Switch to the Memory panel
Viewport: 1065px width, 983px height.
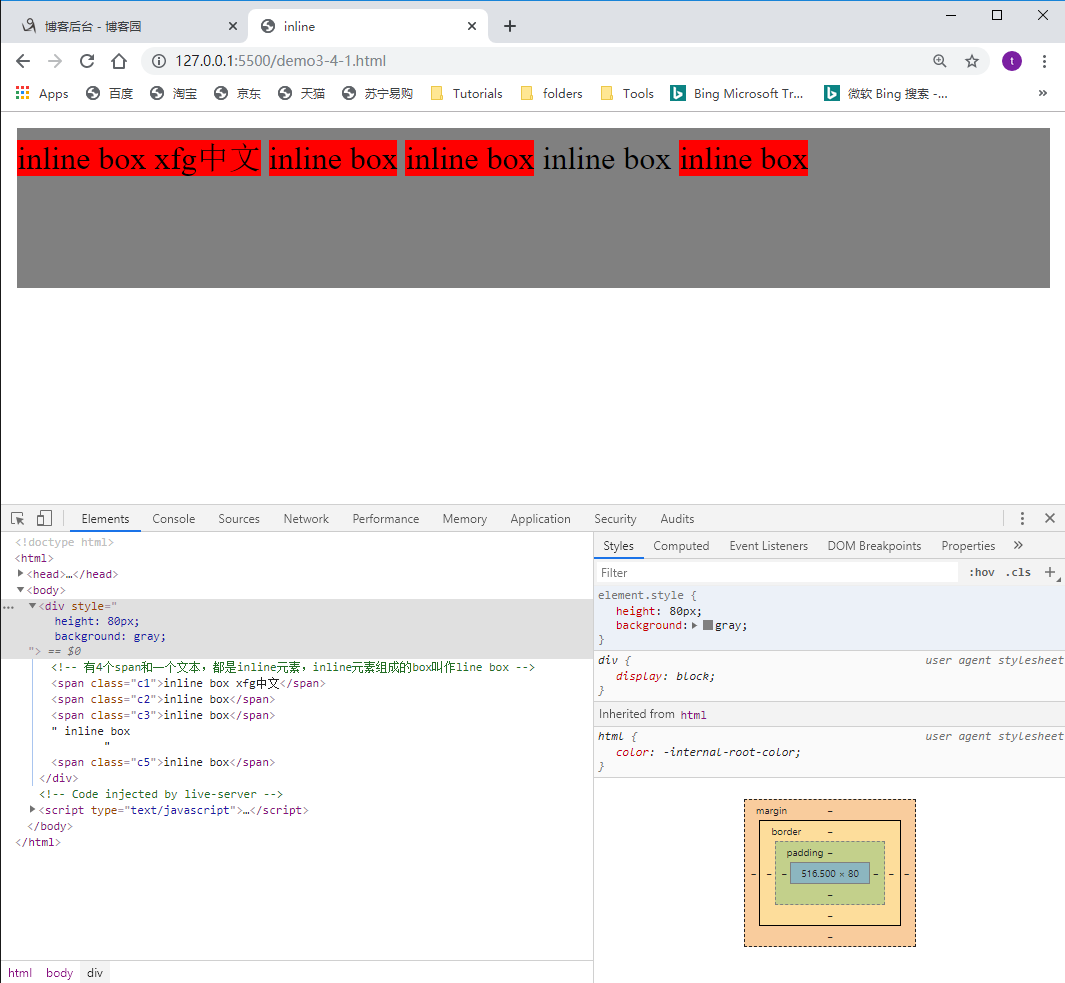pyautogui.click(x=465, y=519)
